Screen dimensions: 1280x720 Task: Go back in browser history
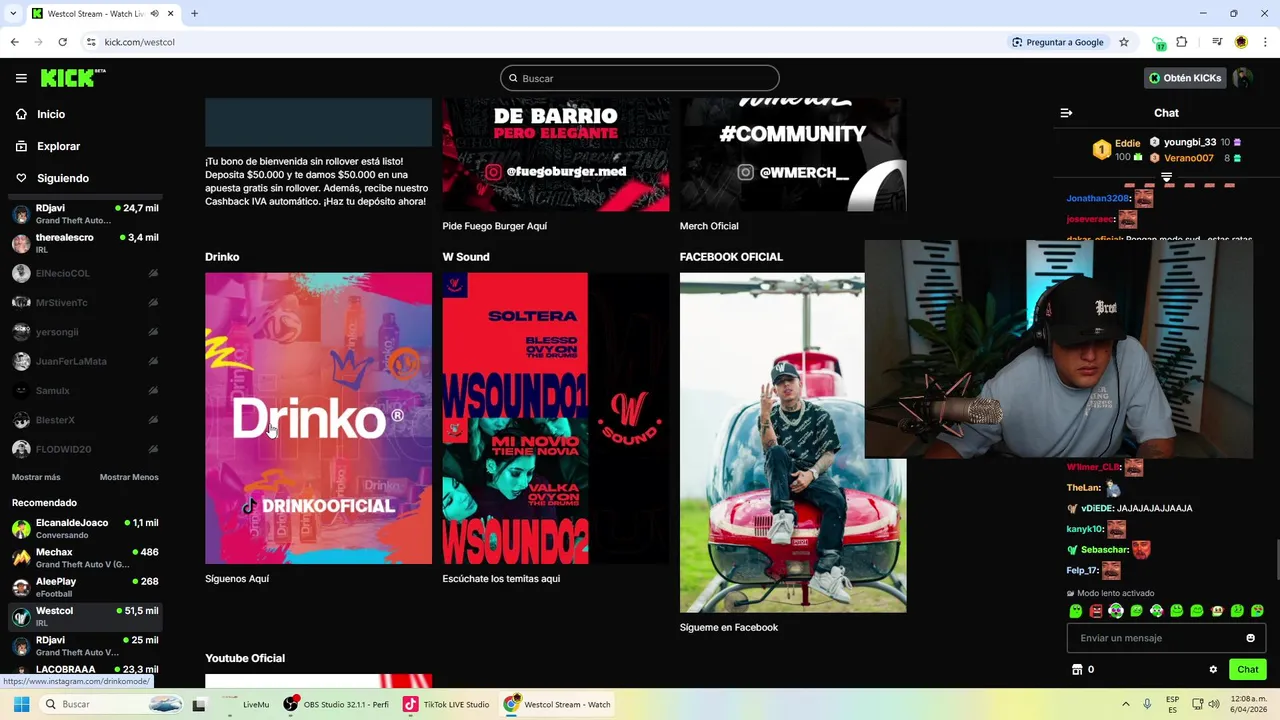pyautogui.click(x=15, y=42)
